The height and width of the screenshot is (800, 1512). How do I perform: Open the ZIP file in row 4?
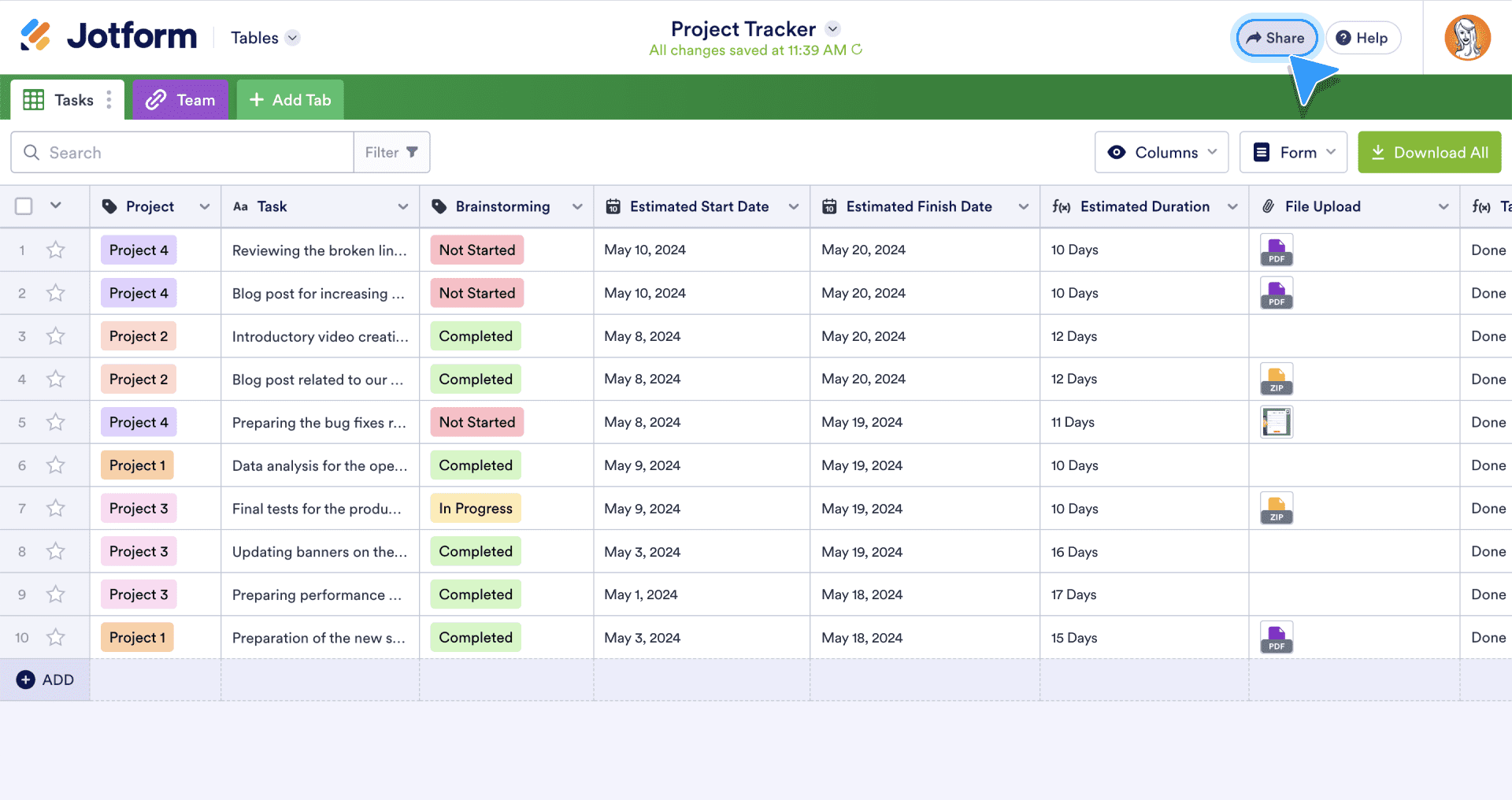[1276, 380]
